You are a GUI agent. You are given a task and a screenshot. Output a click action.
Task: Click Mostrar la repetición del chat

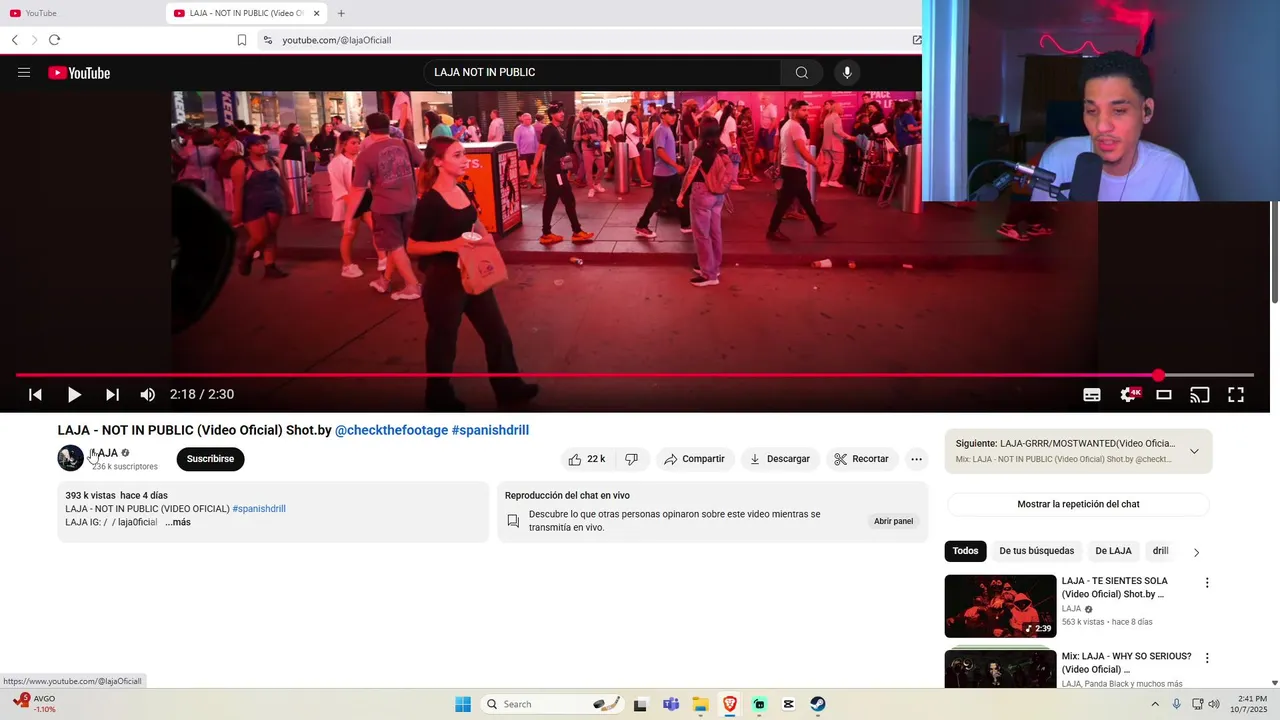[x=1078, y=504]
